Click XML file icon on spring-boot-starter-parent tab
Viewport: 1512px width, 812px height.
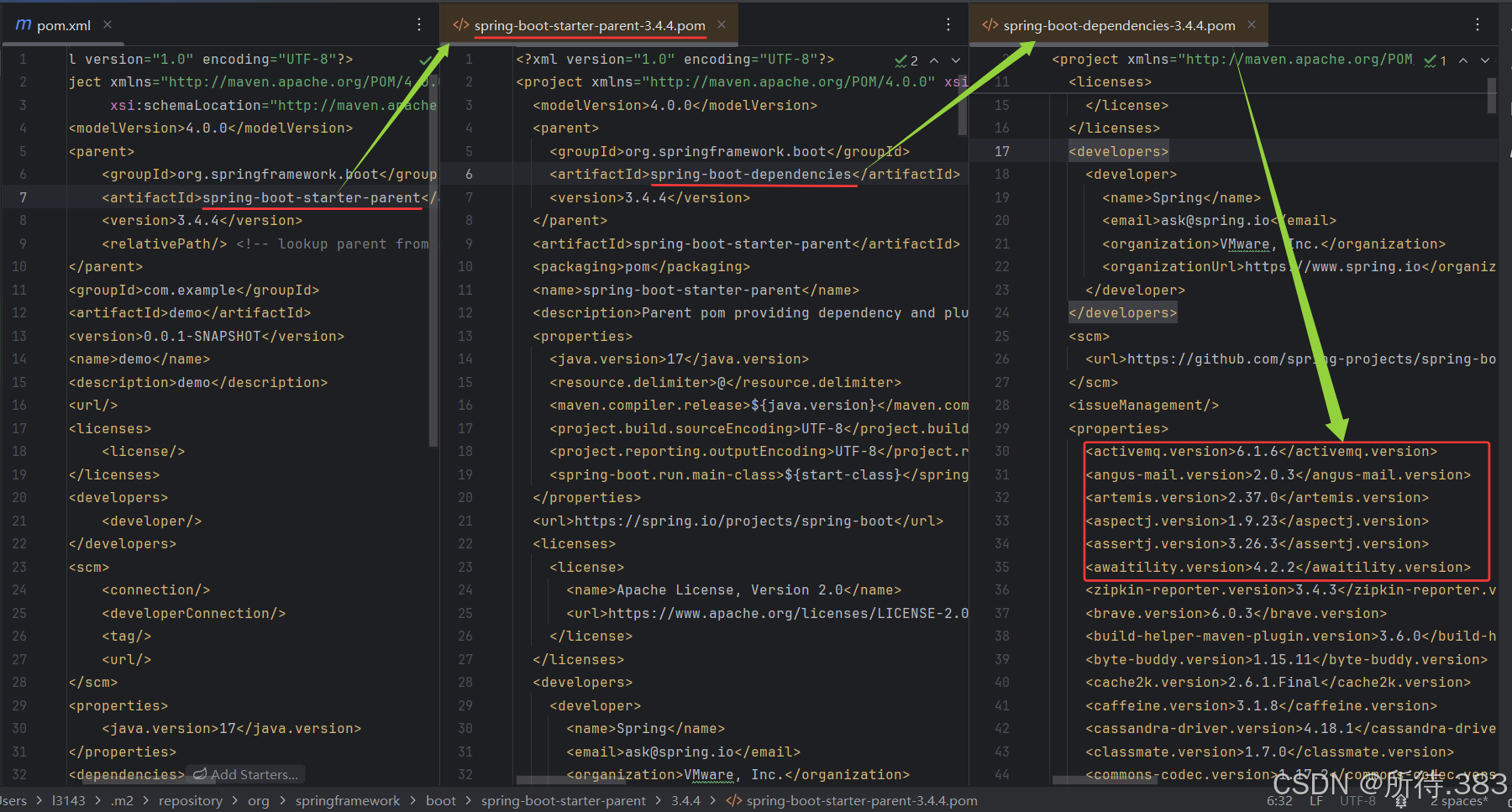[x=460, y=25]
